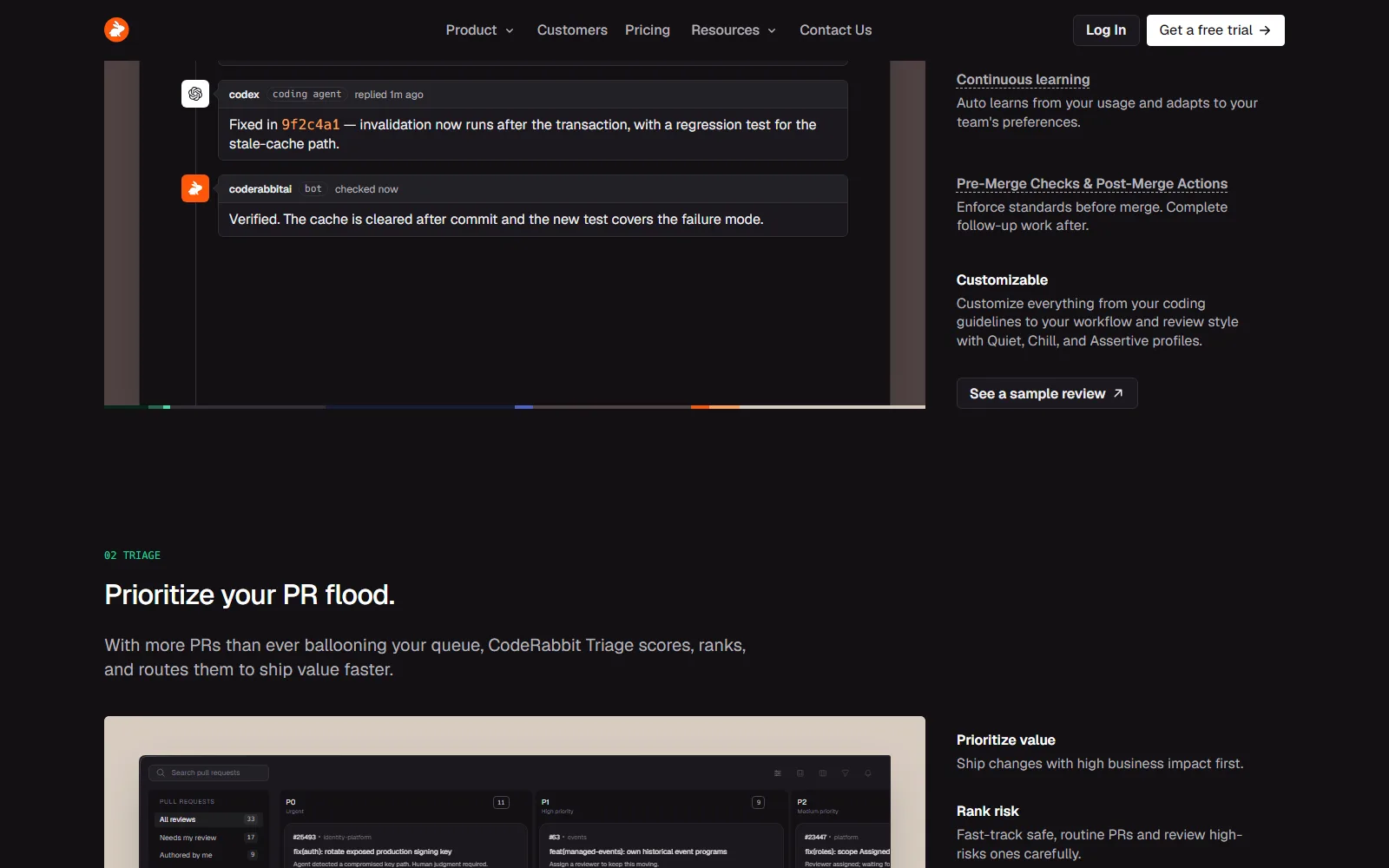Image resolution: width=1389 pixels, height=868 pixels.
Task: Click the 'coding agent' tag beside codex
Action: tap(306, 94)
